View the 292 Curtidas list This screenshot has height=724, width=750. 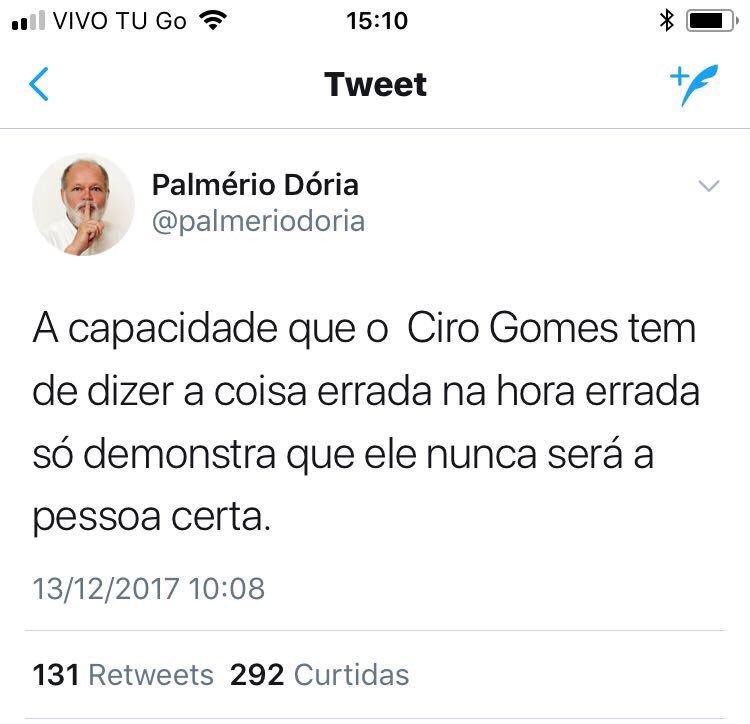coord(320,675)
